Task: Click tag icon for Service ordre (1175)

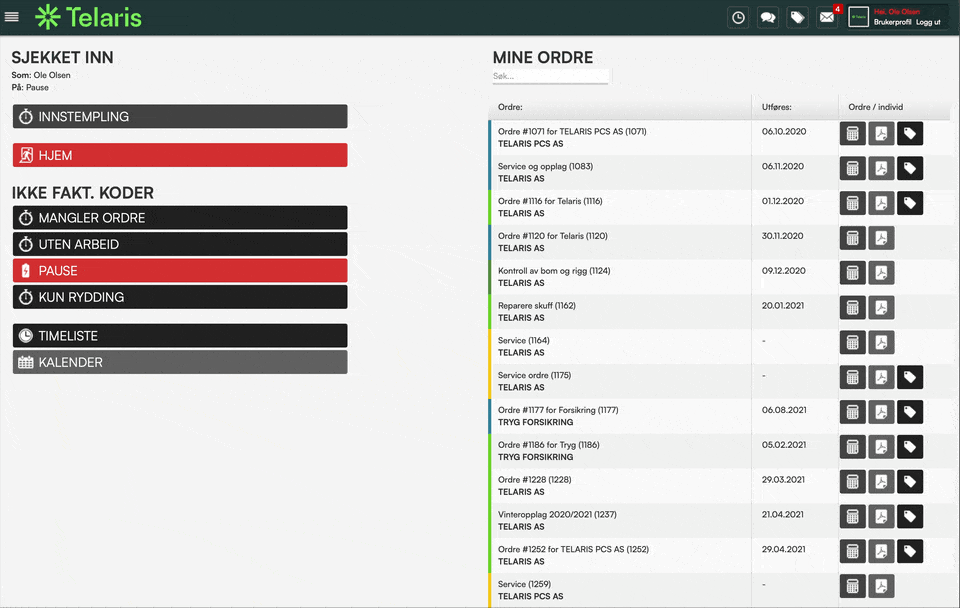Action: coord(910,378)
